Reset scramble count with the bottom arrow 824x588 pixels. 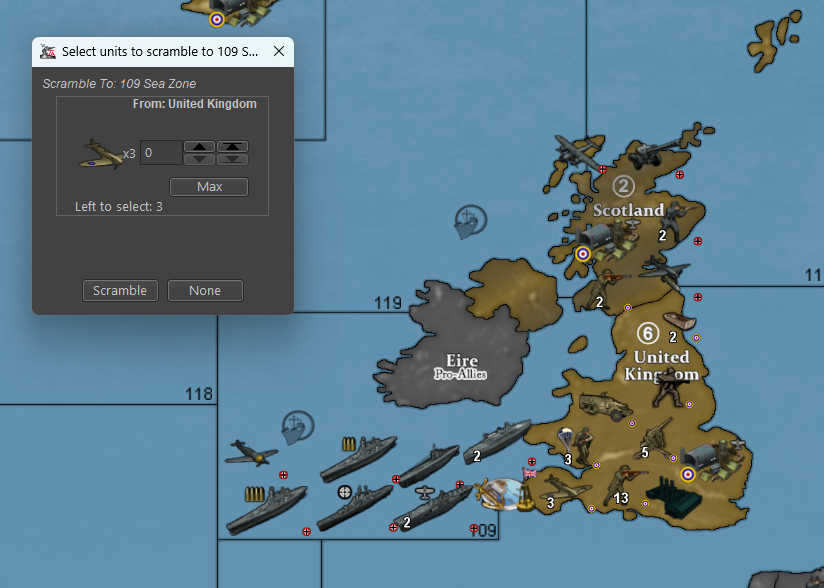(232, 159)
